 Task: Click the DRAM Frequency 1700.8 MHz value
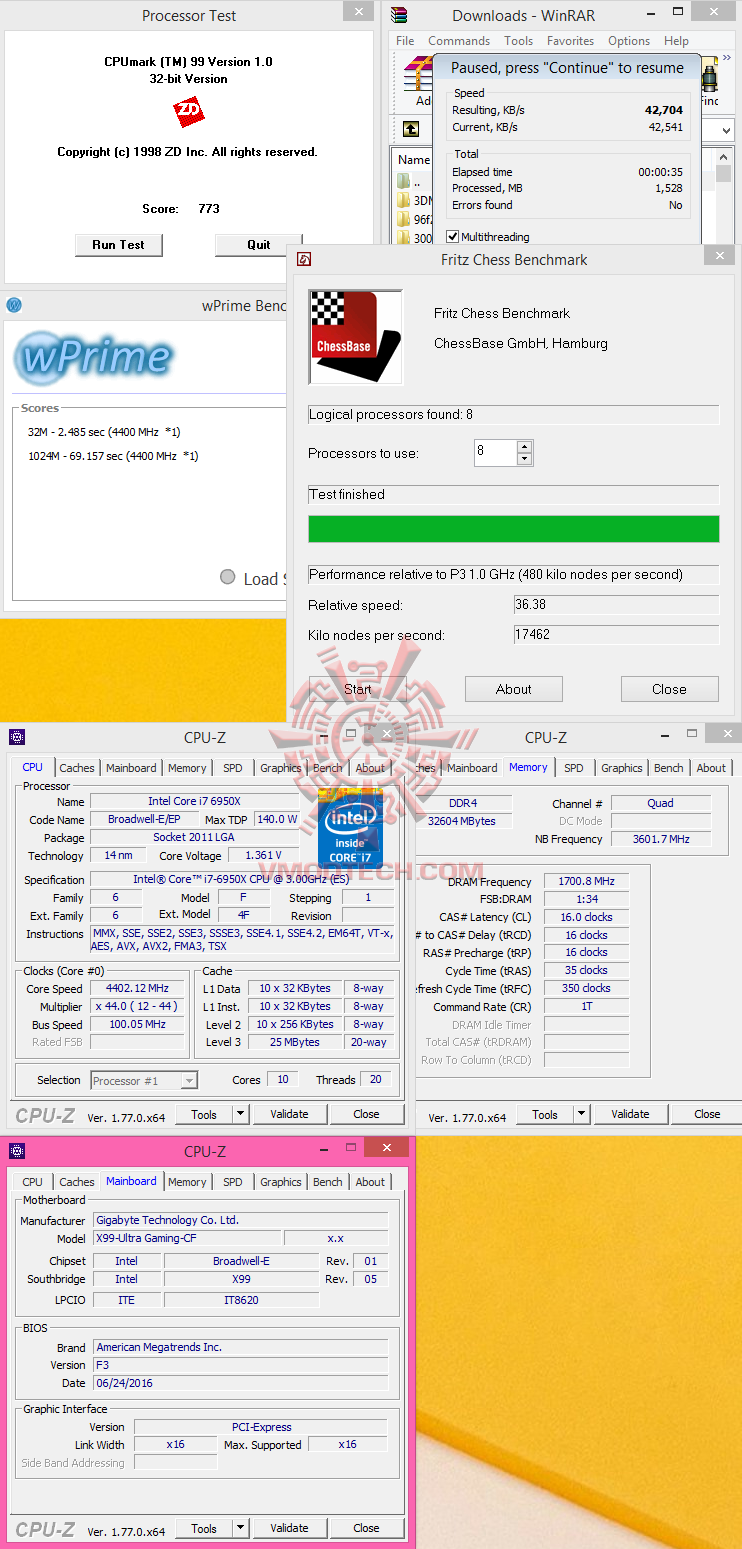(x=586, y=881)
